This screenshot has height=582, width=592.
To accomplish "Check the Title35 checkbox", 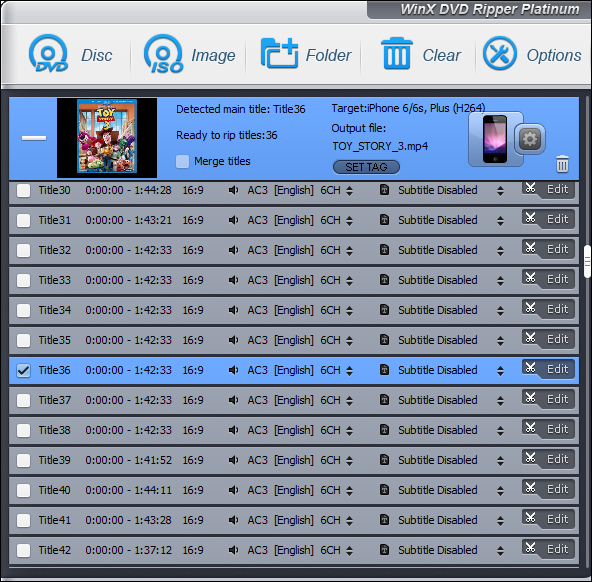I will (24, 340).
